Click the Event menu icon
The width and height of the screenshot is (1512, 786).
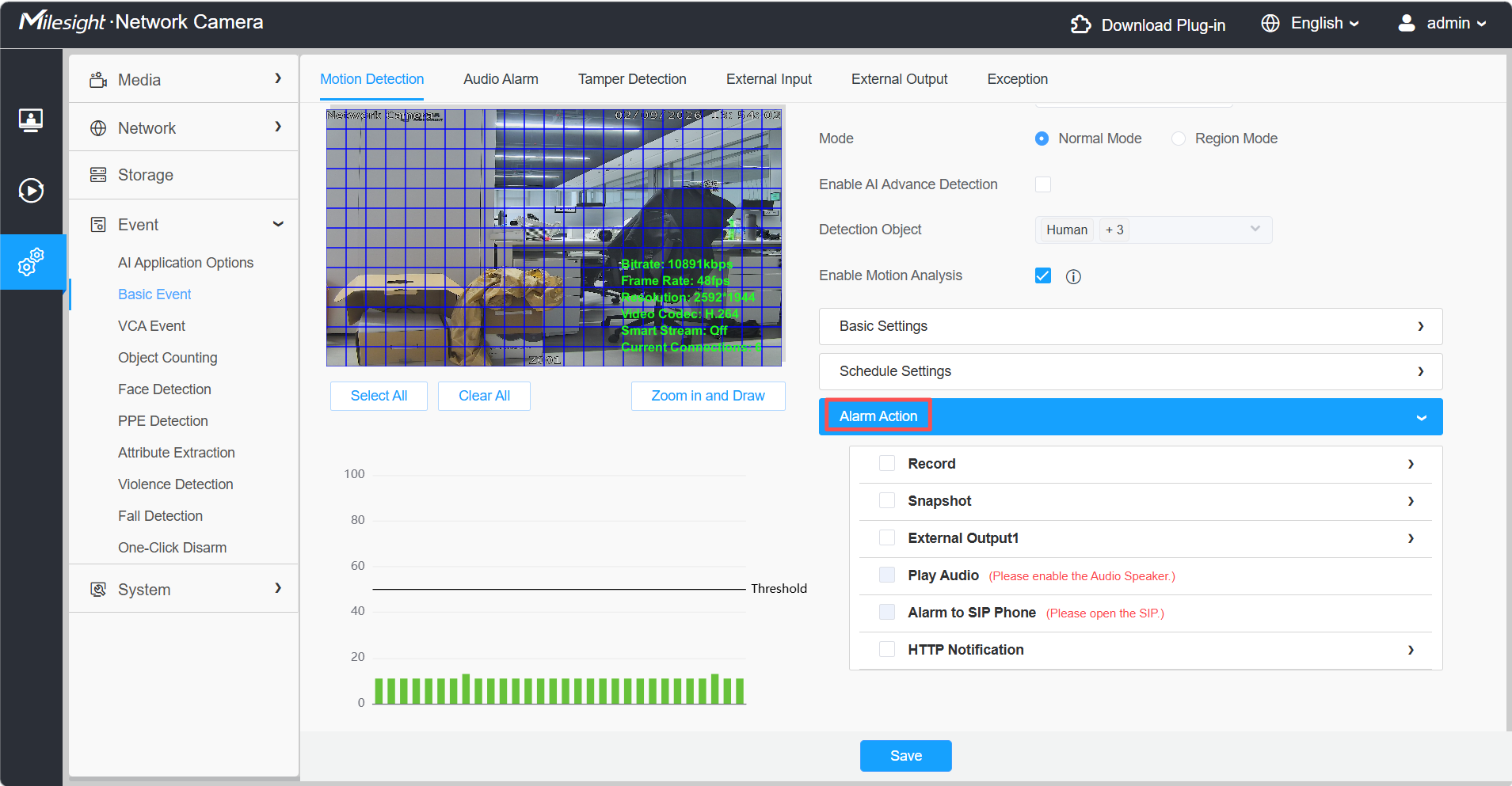click(x=98, y=225)
